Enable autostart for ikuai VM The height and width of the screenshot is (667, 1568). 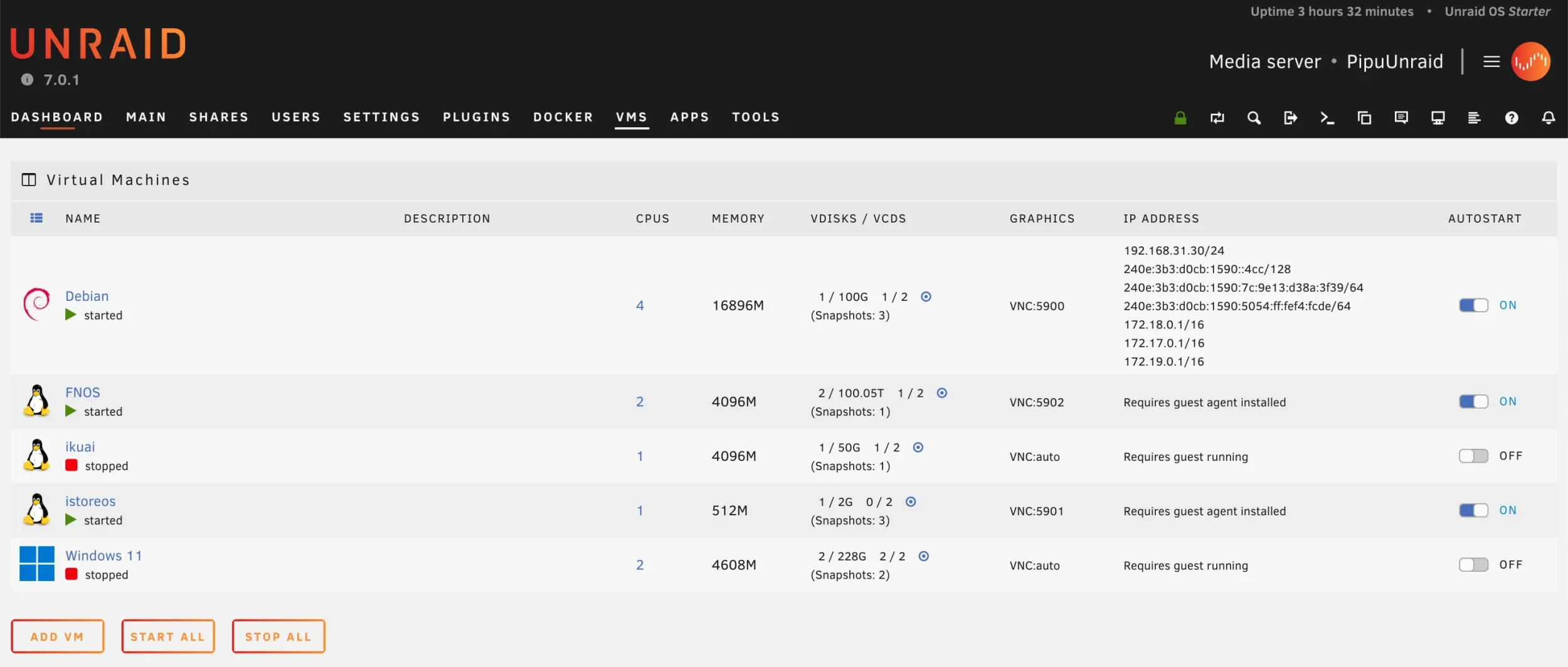click(x=1473, y=456)
